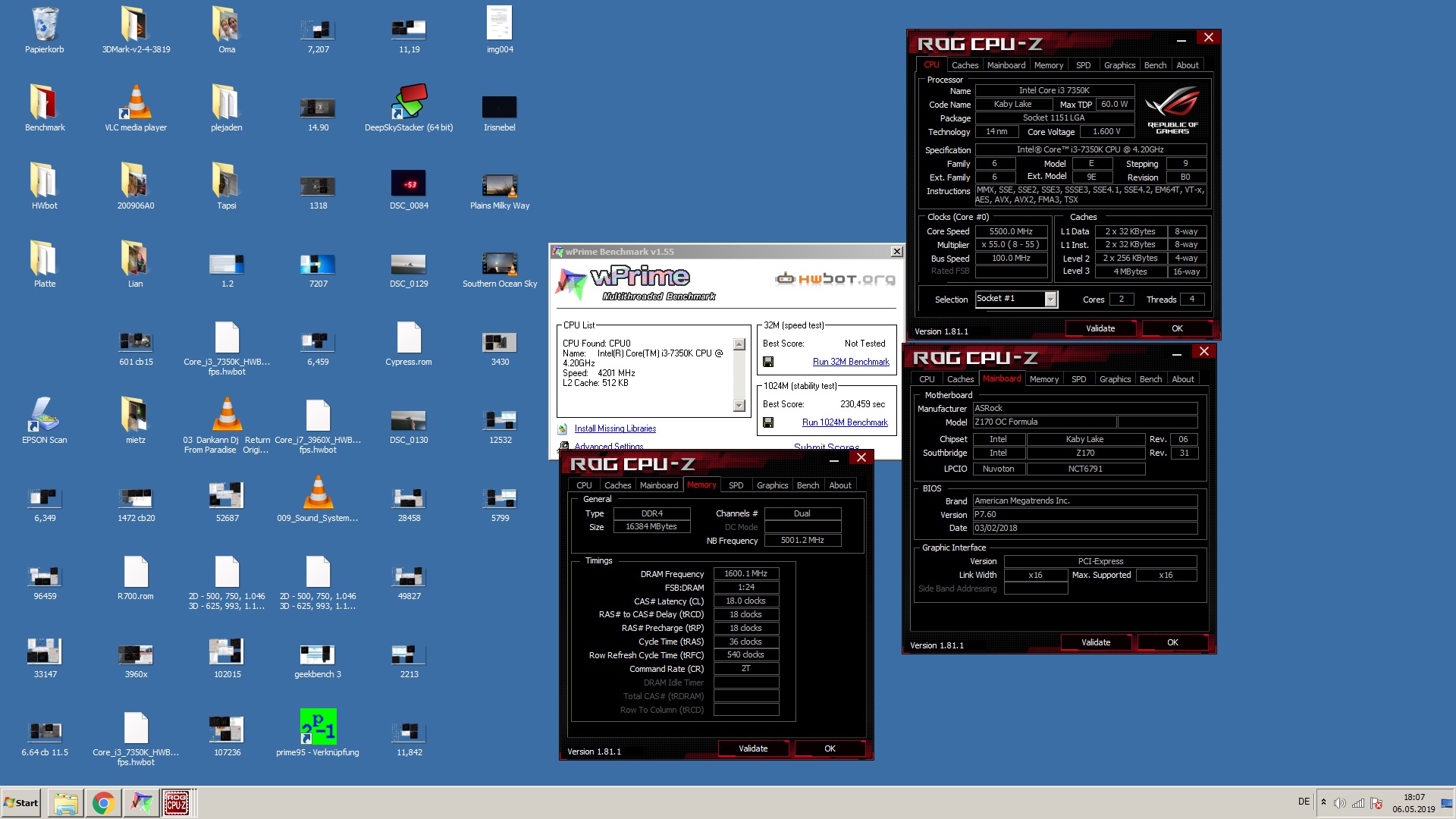Click the taskbar clock showing 18:07
Screen dimensions: 1456x819
point(1414,803)
